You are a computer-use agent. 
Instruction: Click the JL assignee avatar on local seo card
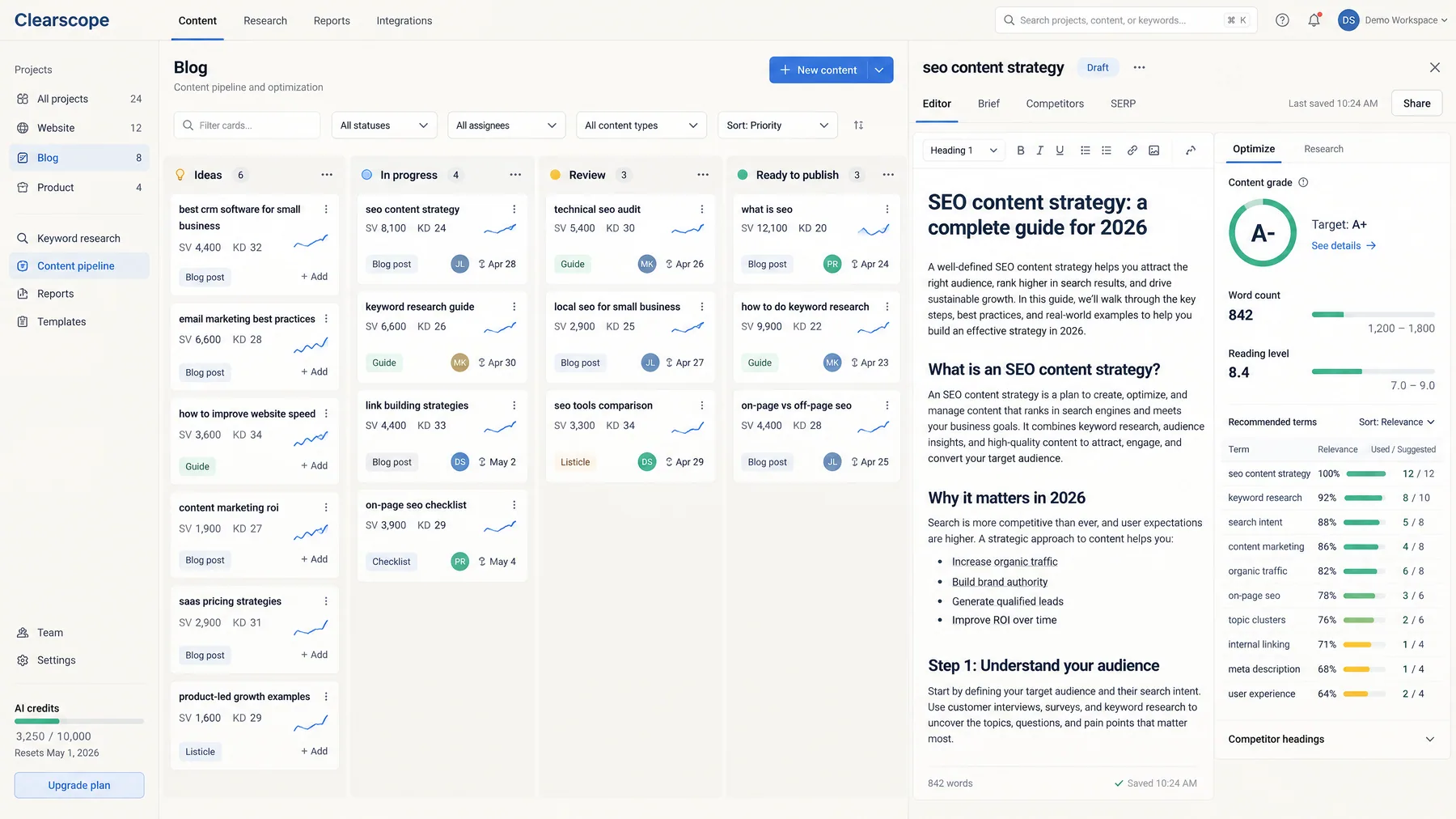click(x=650, y=363)
